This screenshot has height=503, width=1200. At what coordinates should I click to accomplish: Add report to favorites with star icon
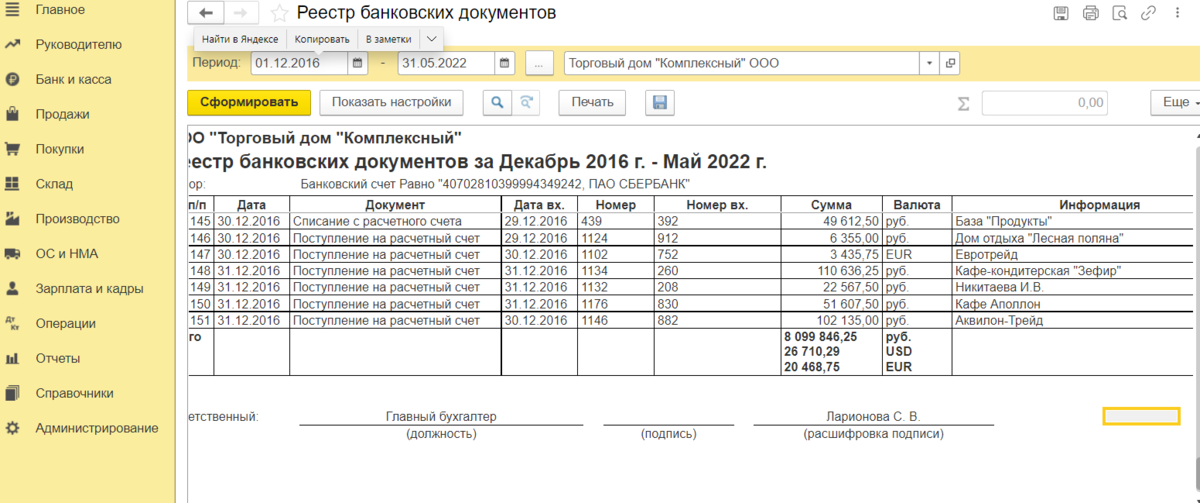pos(280,14)
